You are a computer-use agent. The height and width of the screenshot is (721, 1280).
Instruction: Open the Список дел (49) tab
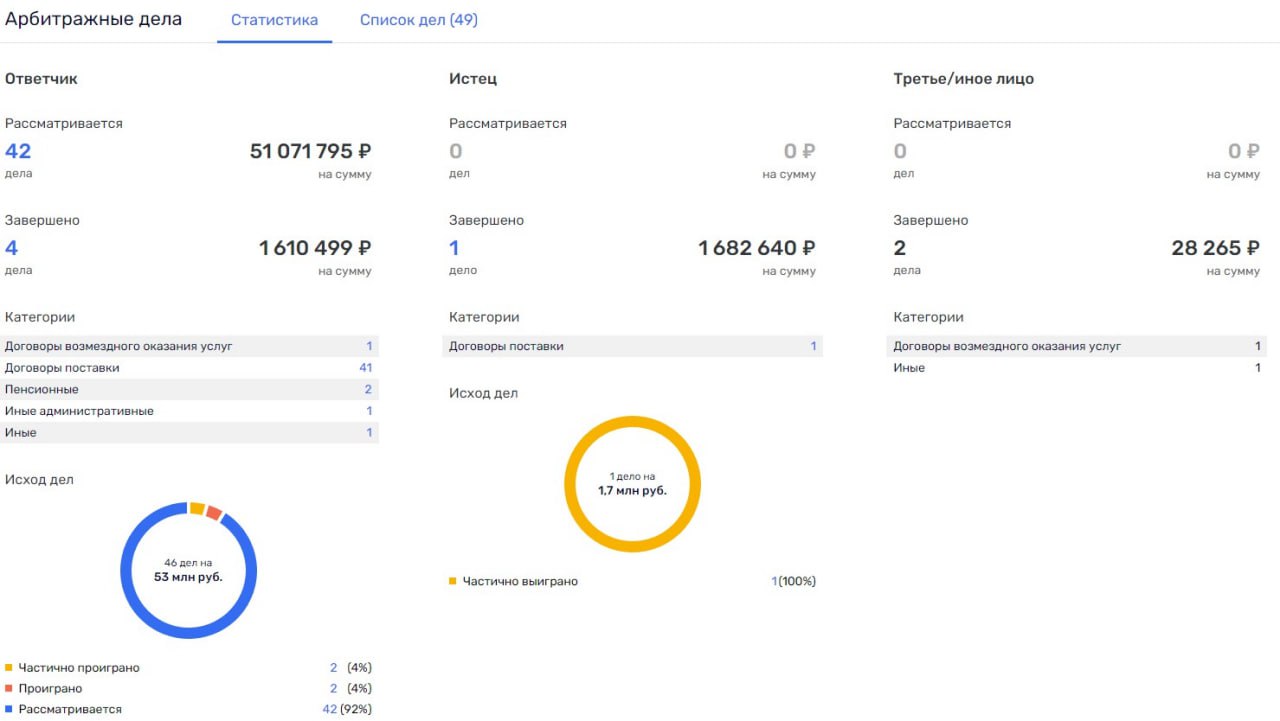pos(418,20)
